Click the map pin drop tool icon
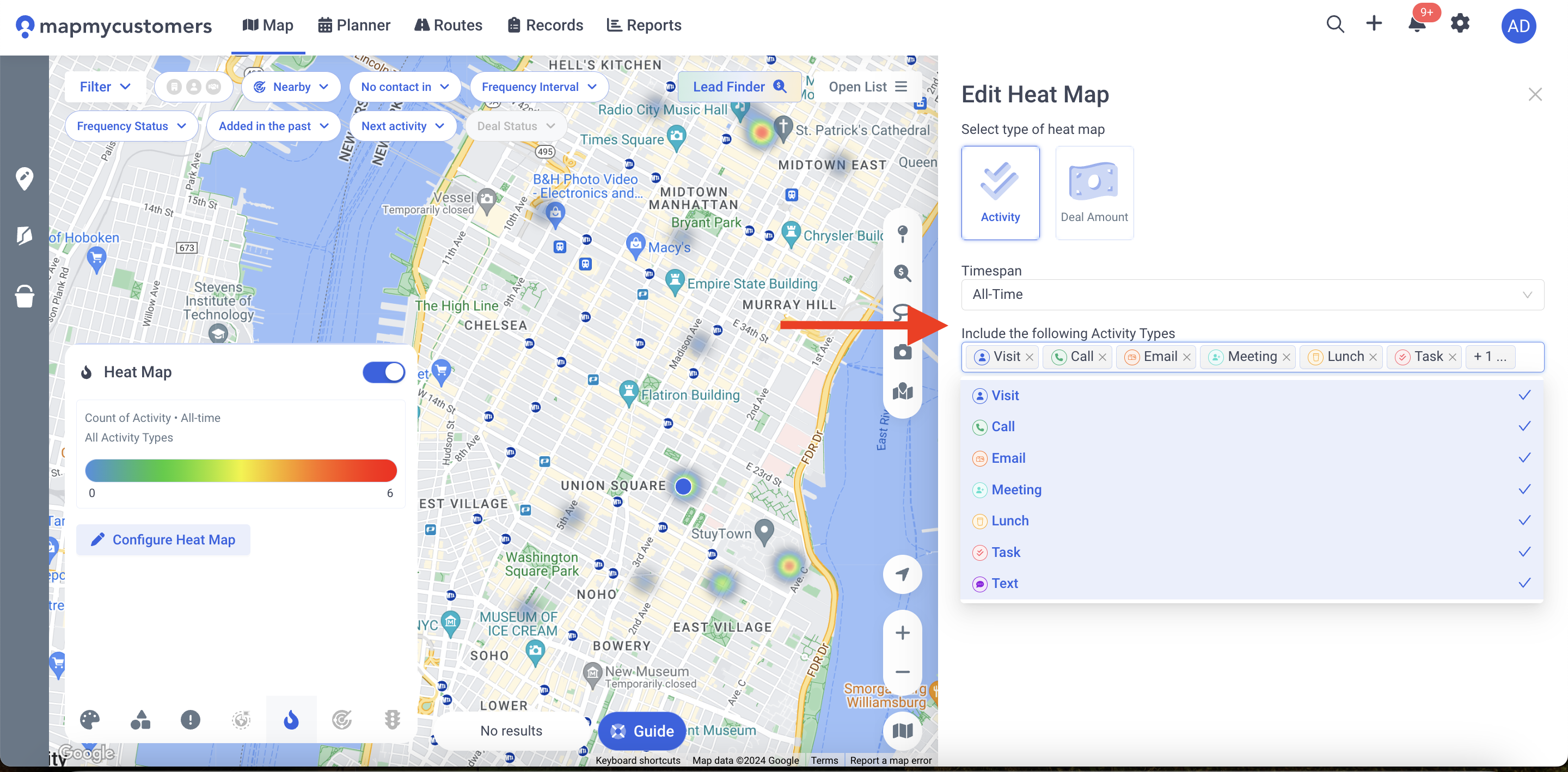Image resolution: width=1568 pixels, height=772 pixels. coord(902,234)
